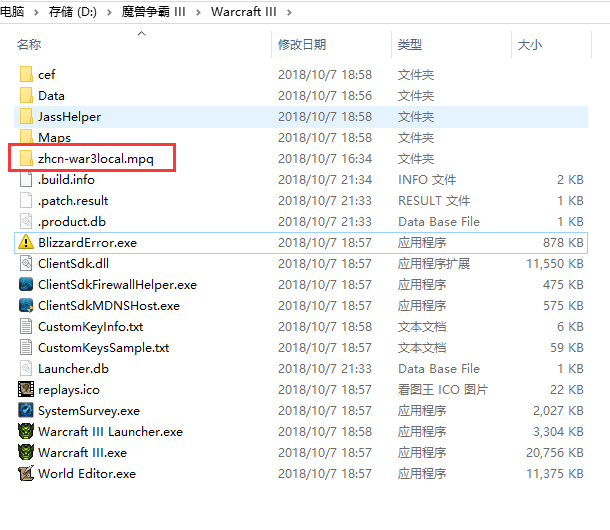Navigate to 存储 (D:) in breadcrumb

73,12
